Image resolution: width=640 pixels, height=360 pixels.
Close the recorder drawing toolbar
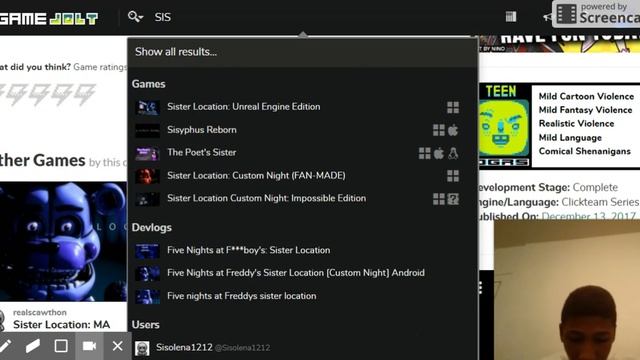pos(118,346)
